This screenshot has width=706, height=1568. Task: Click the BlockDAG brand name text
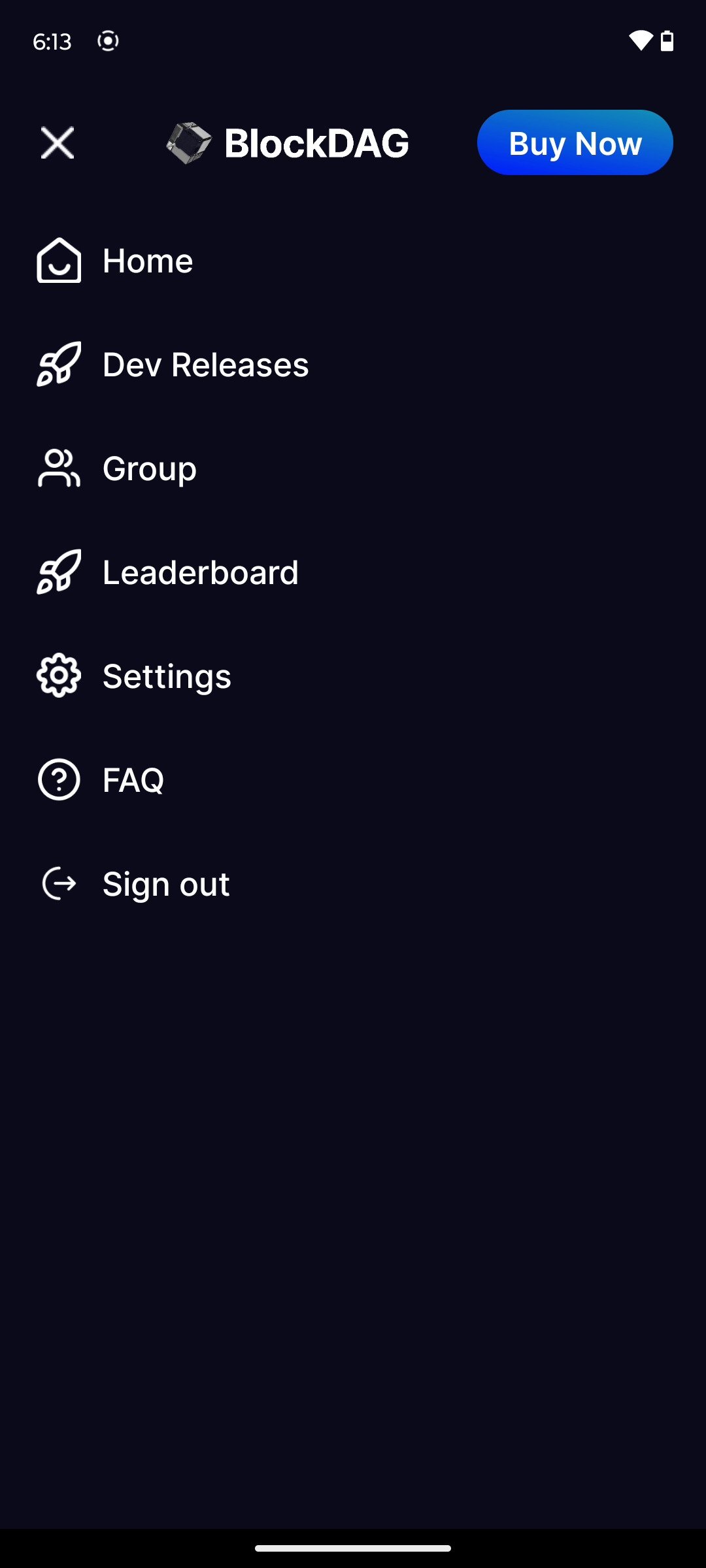pyautogui.click(x=316, y=143)
